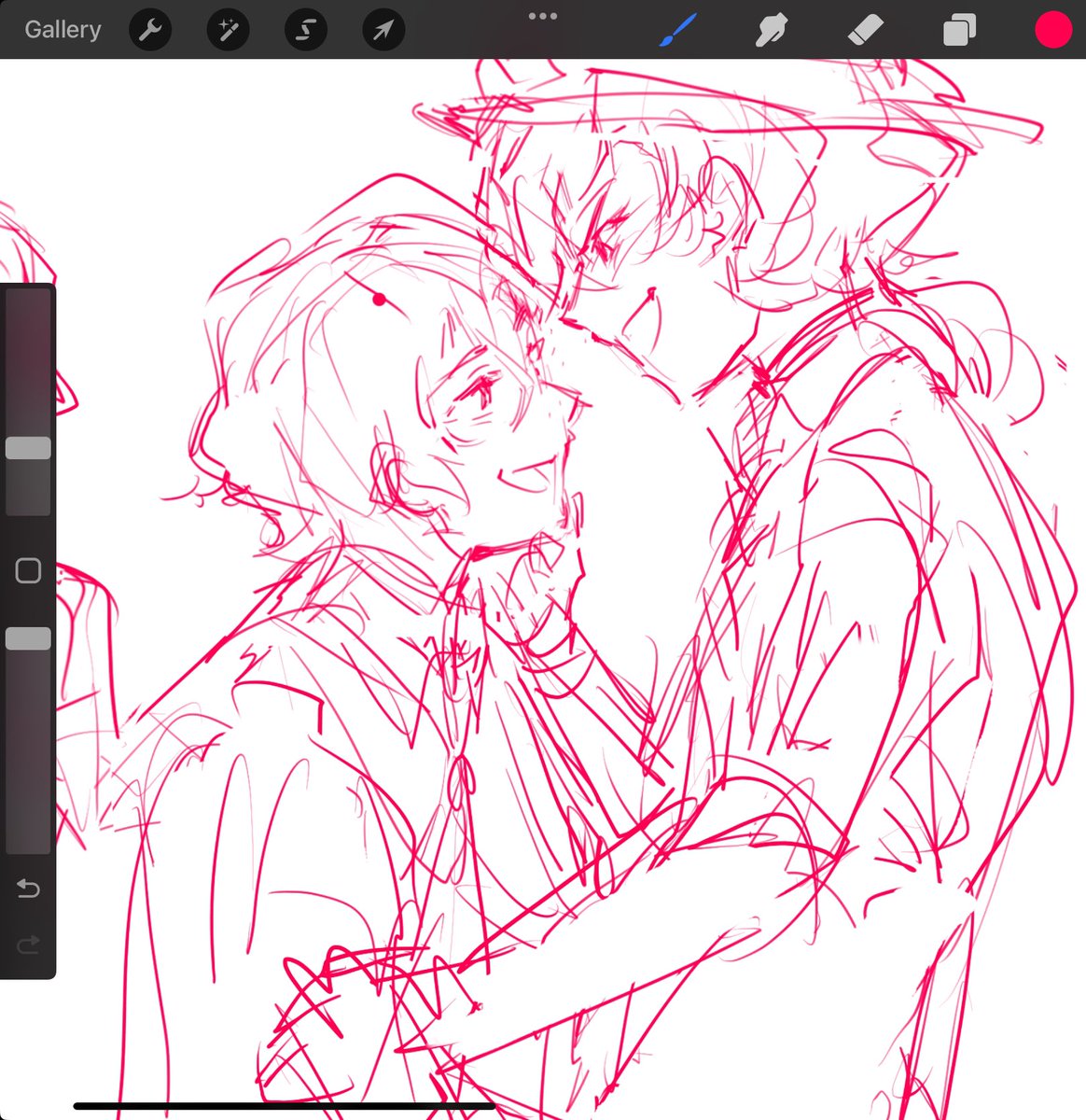Tap the three-dot multitasking menu

click(542, 16)
